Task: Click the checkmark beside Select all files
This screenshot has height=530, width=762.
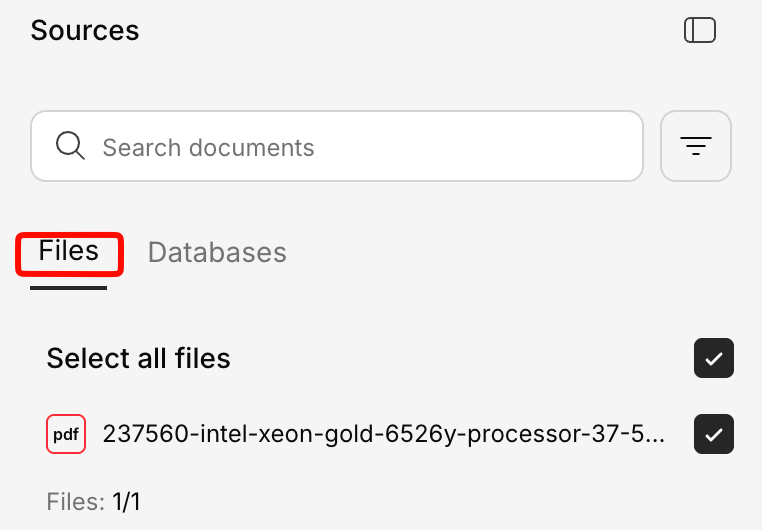Action: (x=714, y=358)
